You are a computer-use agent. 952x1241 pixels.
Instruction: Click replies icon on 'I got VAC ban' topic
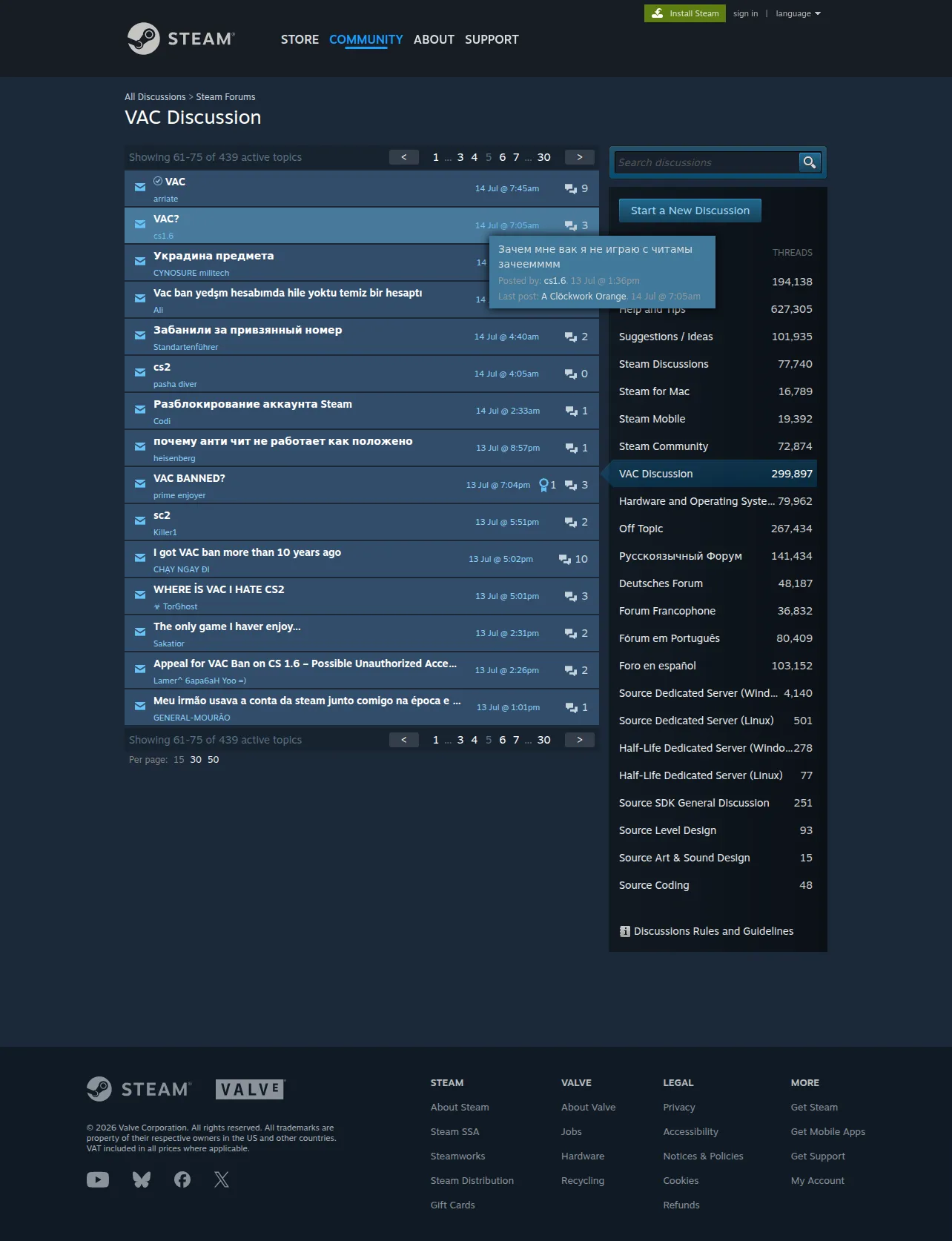click(x=565, y=559)
